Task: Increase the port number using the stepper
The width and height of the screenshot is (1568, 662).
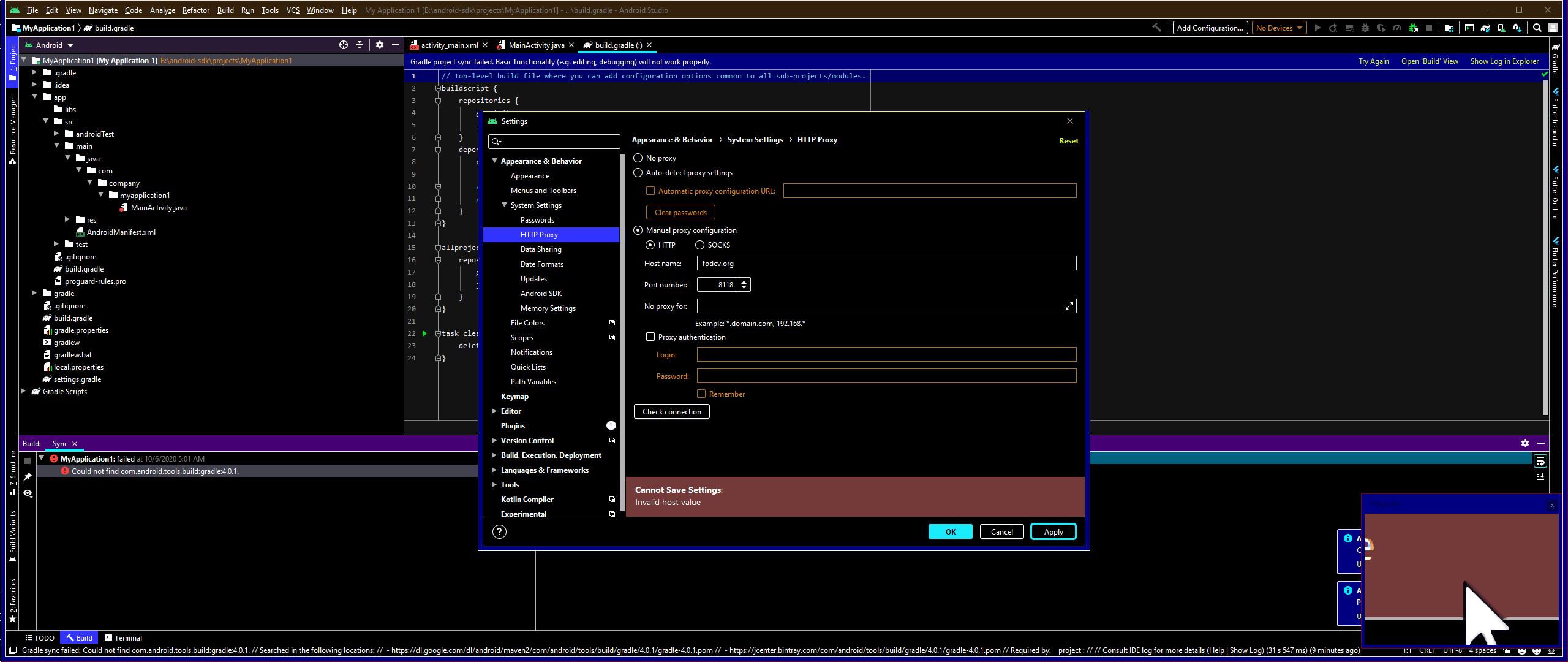Action: pos(743,281)
